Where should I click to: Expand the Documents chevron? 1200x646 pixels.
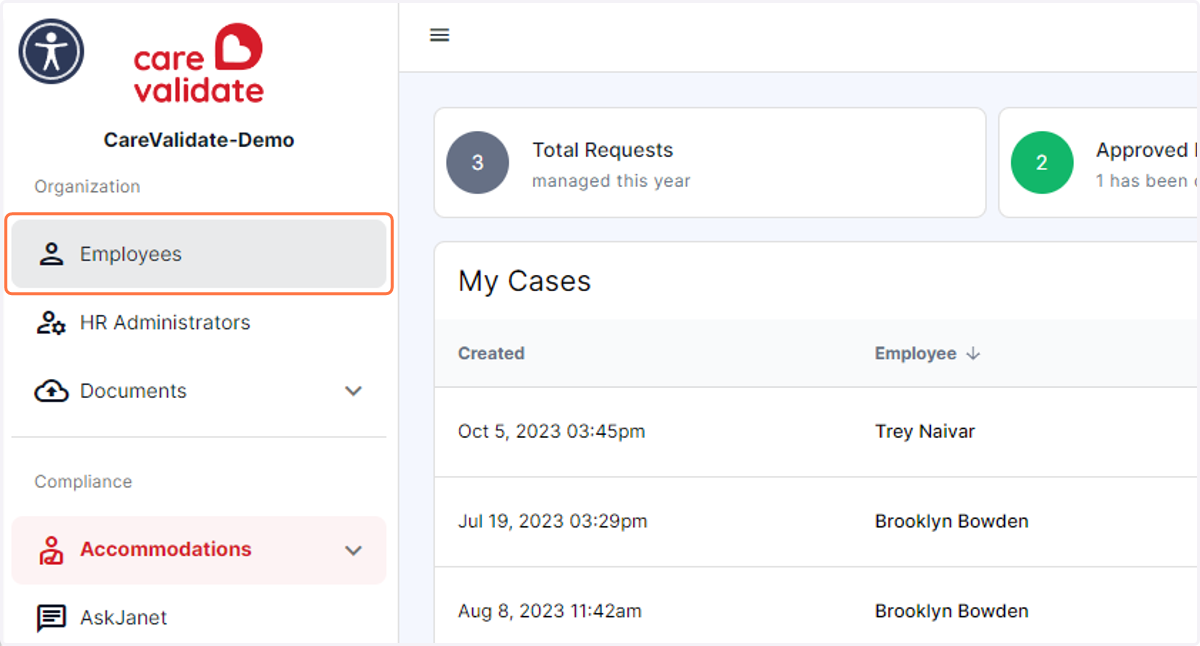[x=353, y=391]
